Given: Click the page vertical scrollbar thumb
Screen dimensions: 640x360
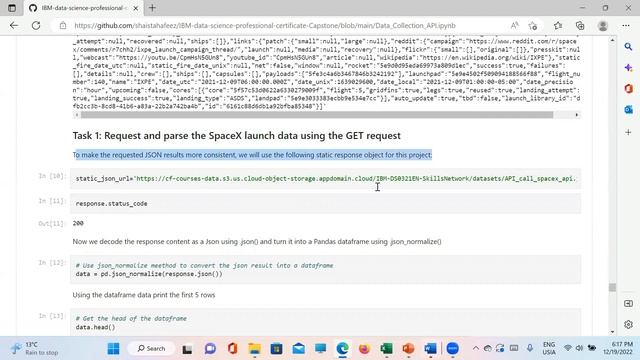Looking at the screenshot, I should pos(612,287).
